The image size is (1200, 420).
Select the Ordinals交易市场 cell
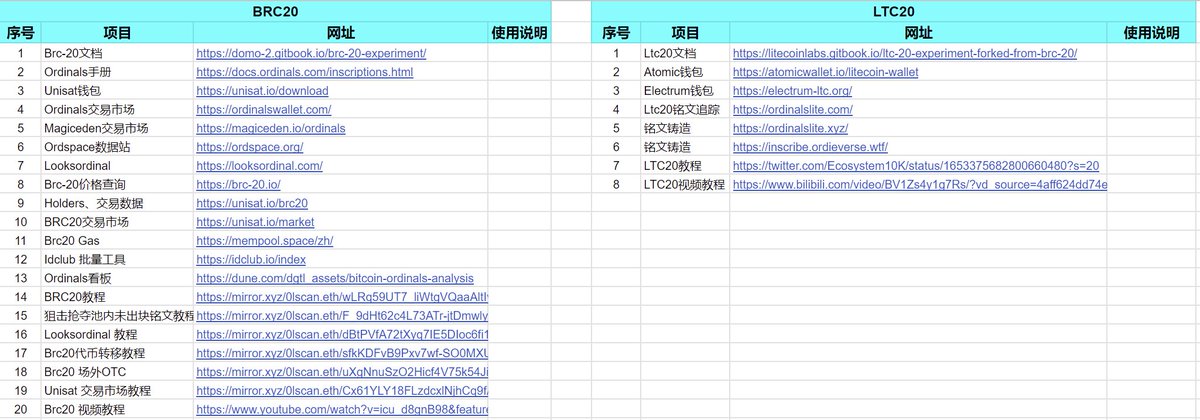pos(117,109)
